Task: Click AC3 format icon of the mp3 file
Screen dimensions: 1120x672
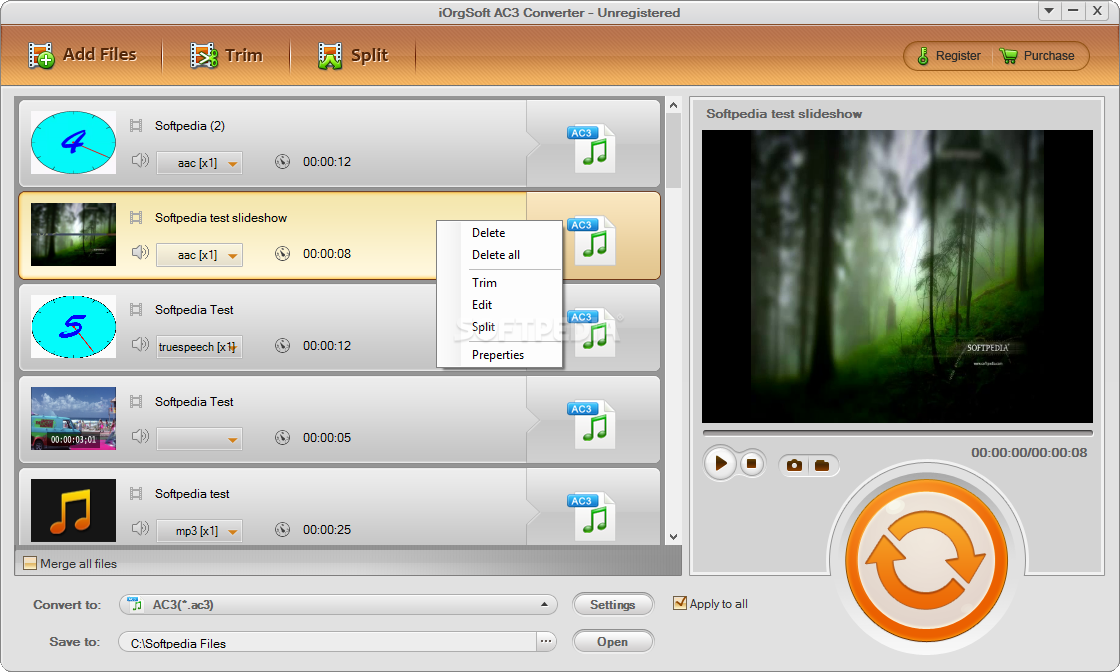Action: [591, 516]
